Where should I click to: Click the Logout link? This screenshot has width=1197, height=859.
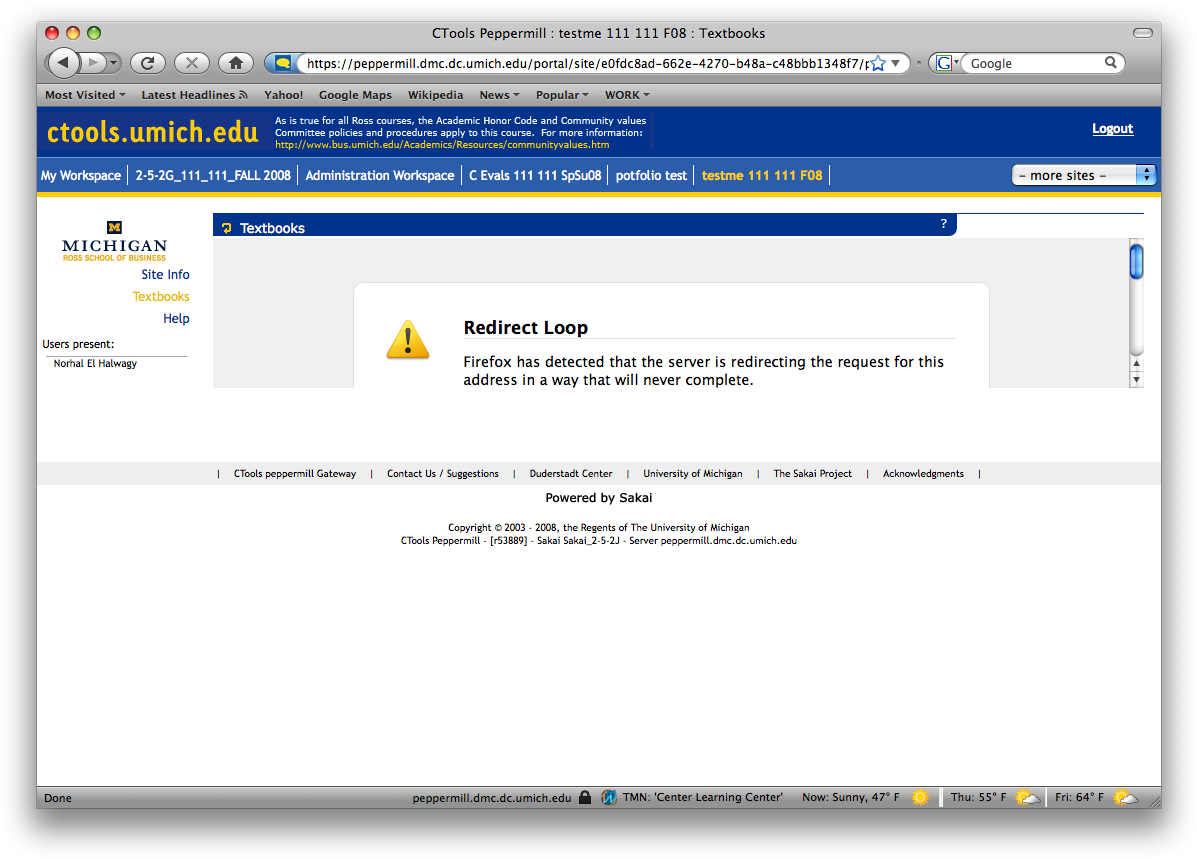[x=1112, y=129]
